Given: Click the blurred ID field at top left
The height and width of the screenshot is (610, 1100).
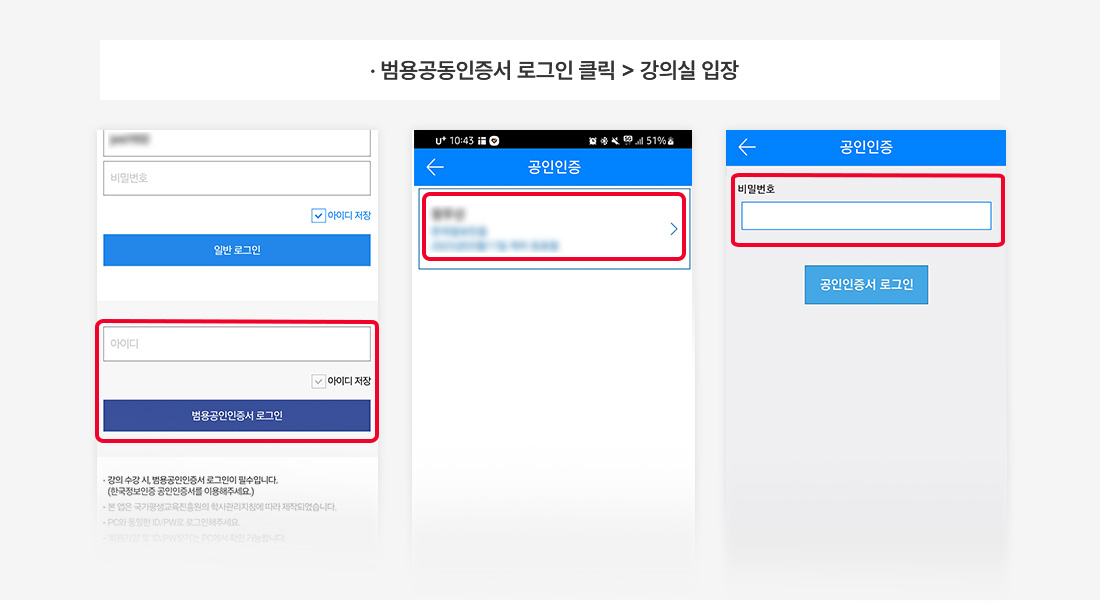Looking at the screenshot, I should tap(236, 142).
